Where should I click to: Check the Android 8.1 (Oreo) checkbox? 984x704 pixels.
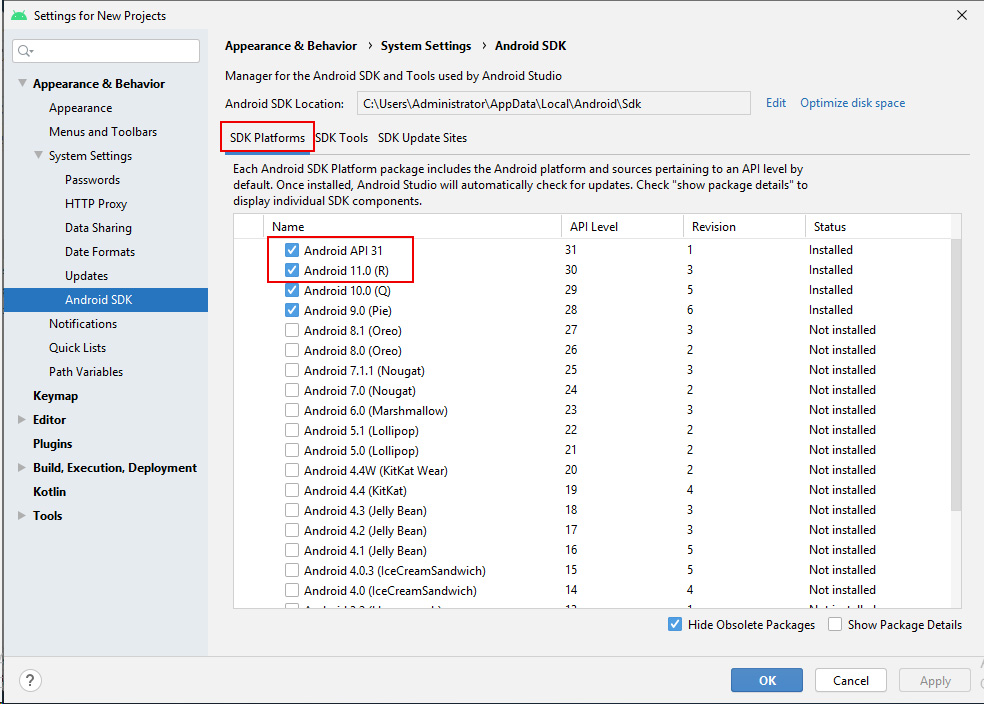pyautogui.click(x=292, y=330)
